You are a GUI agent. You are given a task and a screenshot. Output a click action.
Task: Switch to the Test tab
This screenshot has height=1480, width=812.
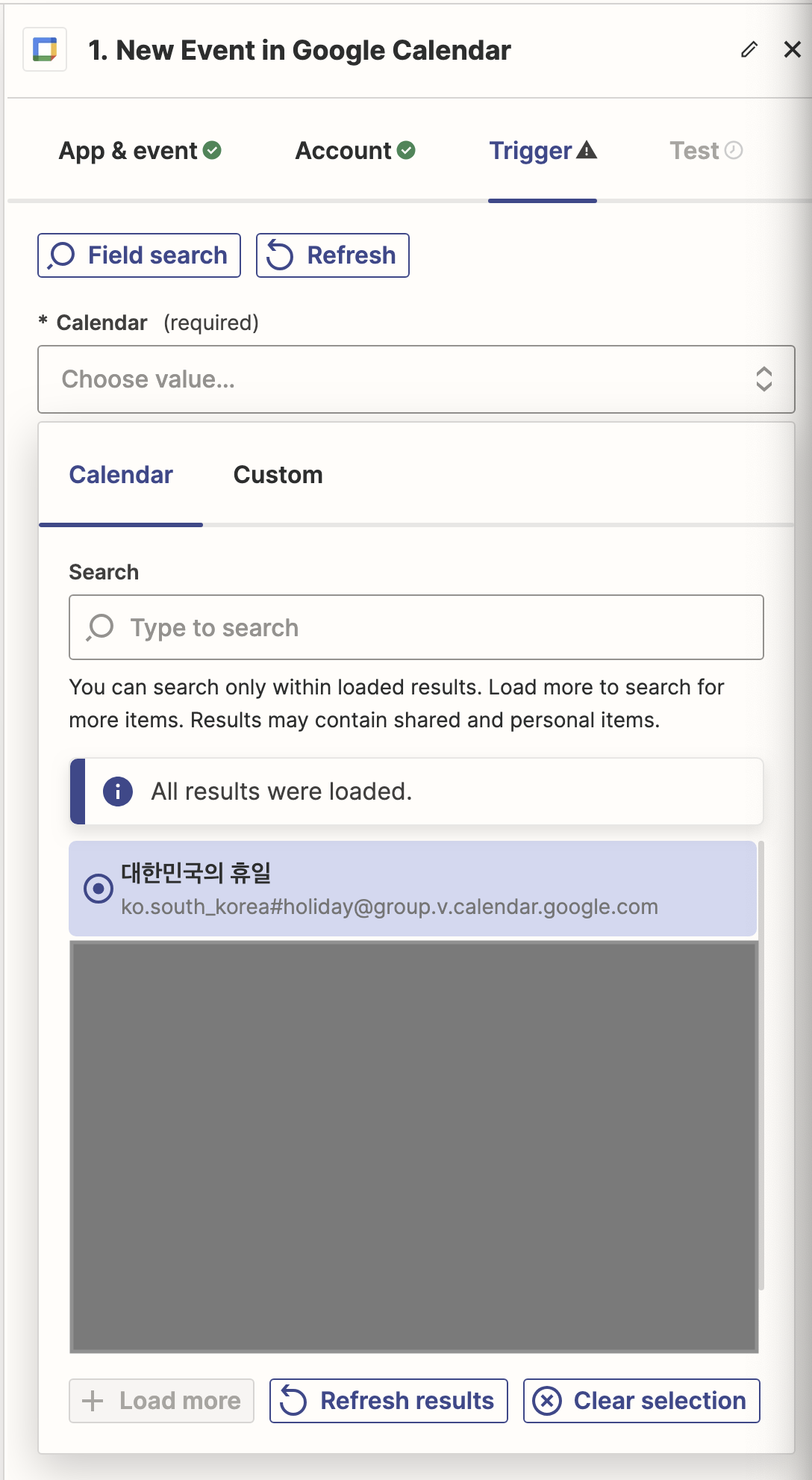tap(706, 151)
